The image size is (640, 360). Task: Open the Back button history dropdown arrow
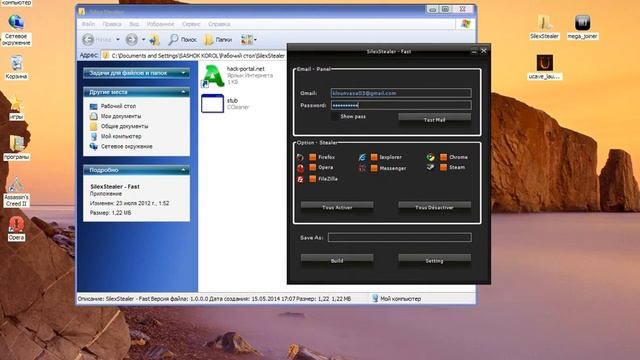click(x=118, y=40)
